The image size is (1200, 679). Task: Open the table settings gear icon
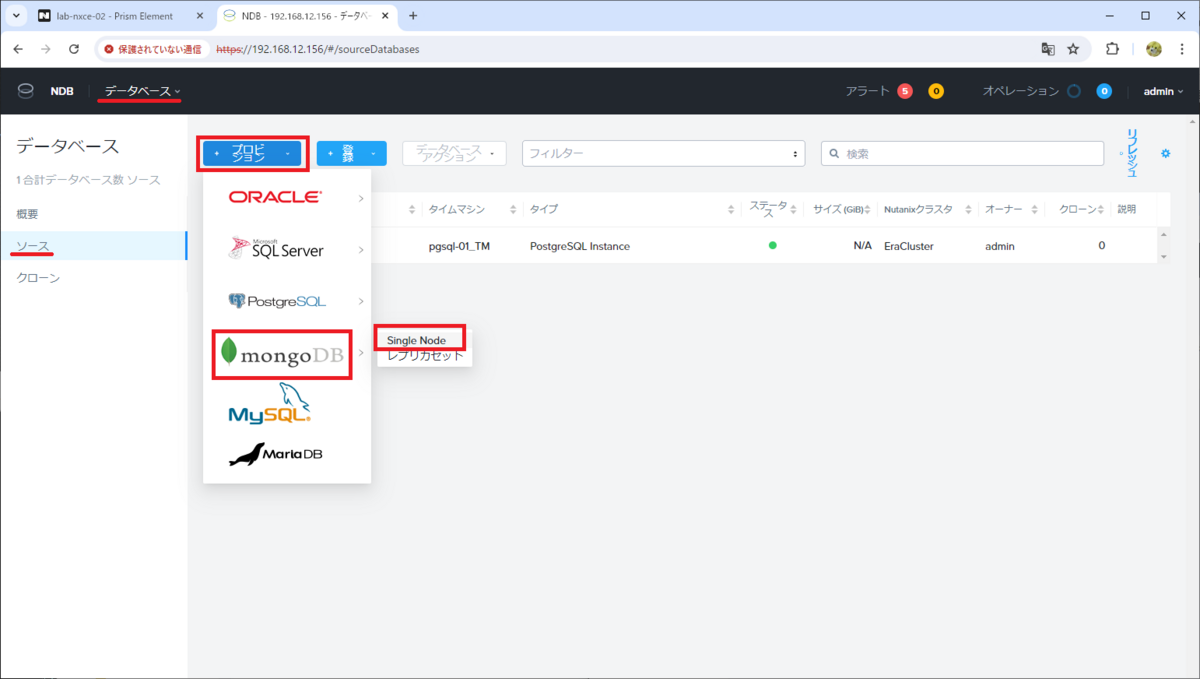[x=1165, y=153]
